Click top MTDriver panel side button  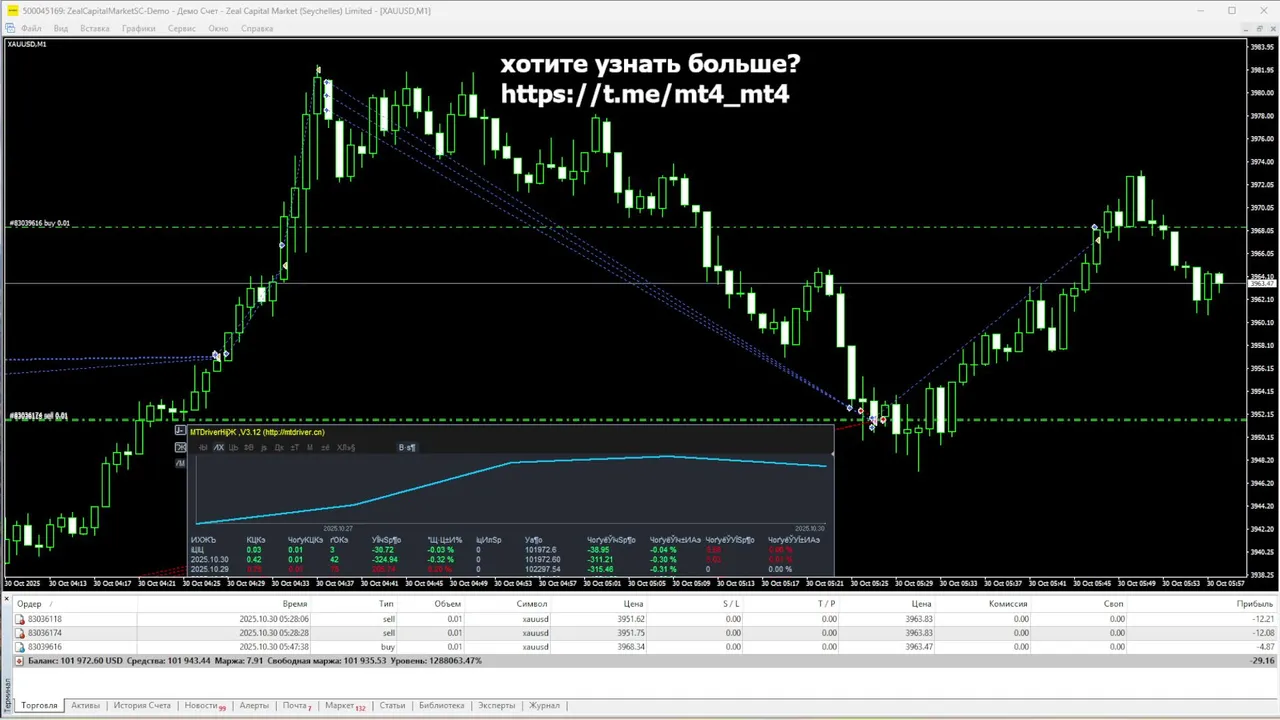181,431
